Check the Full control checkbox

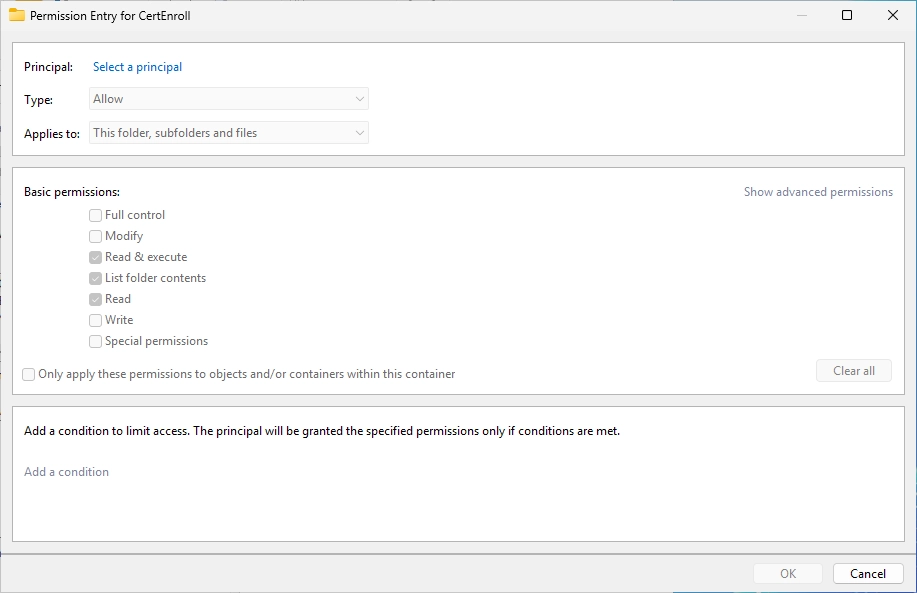(x=95, y=215)
